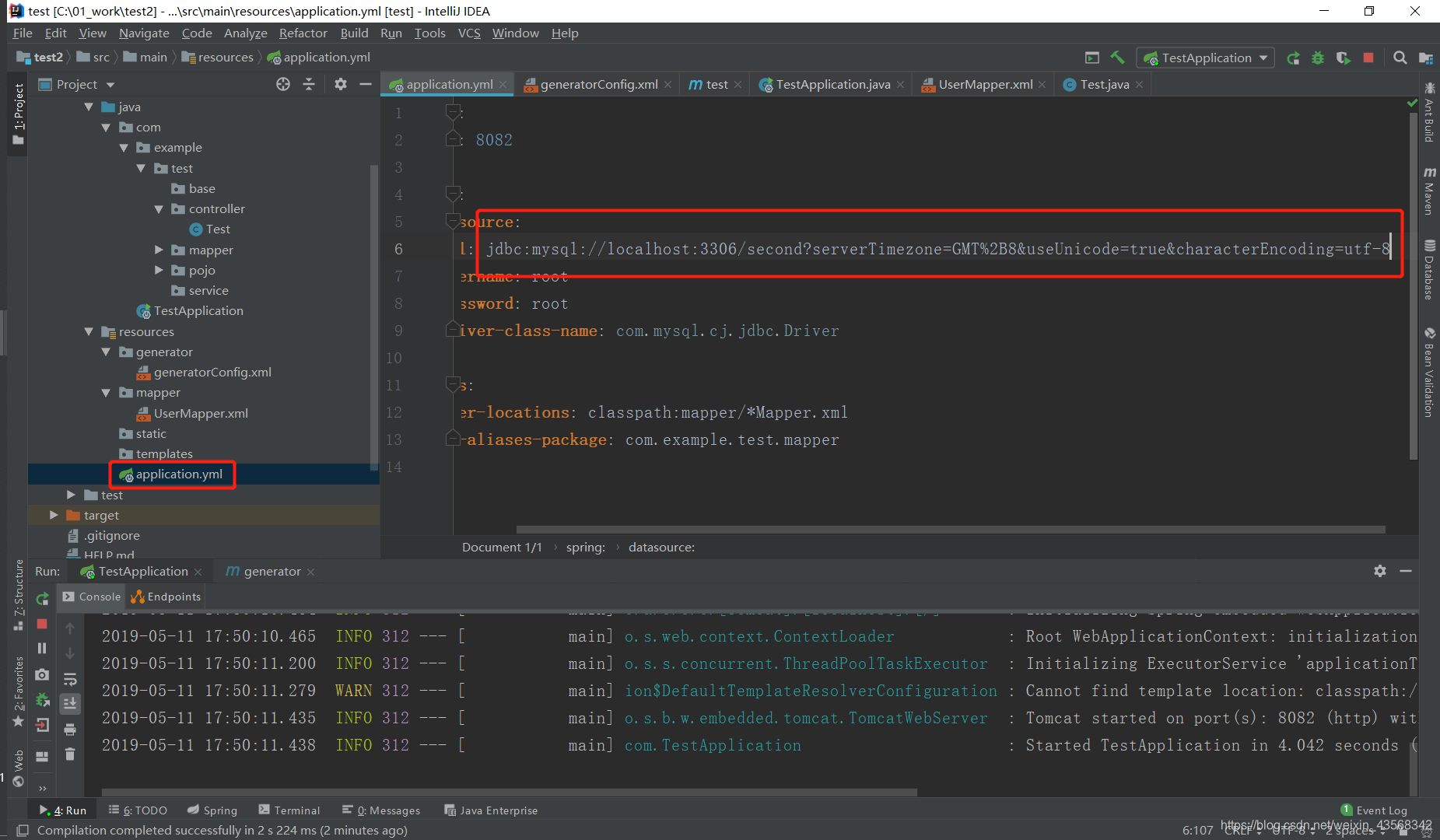Collapse all in Project panel
The width and height of the screenshot is (1440, 840).
pyautogui.click(x=309, y=84)
